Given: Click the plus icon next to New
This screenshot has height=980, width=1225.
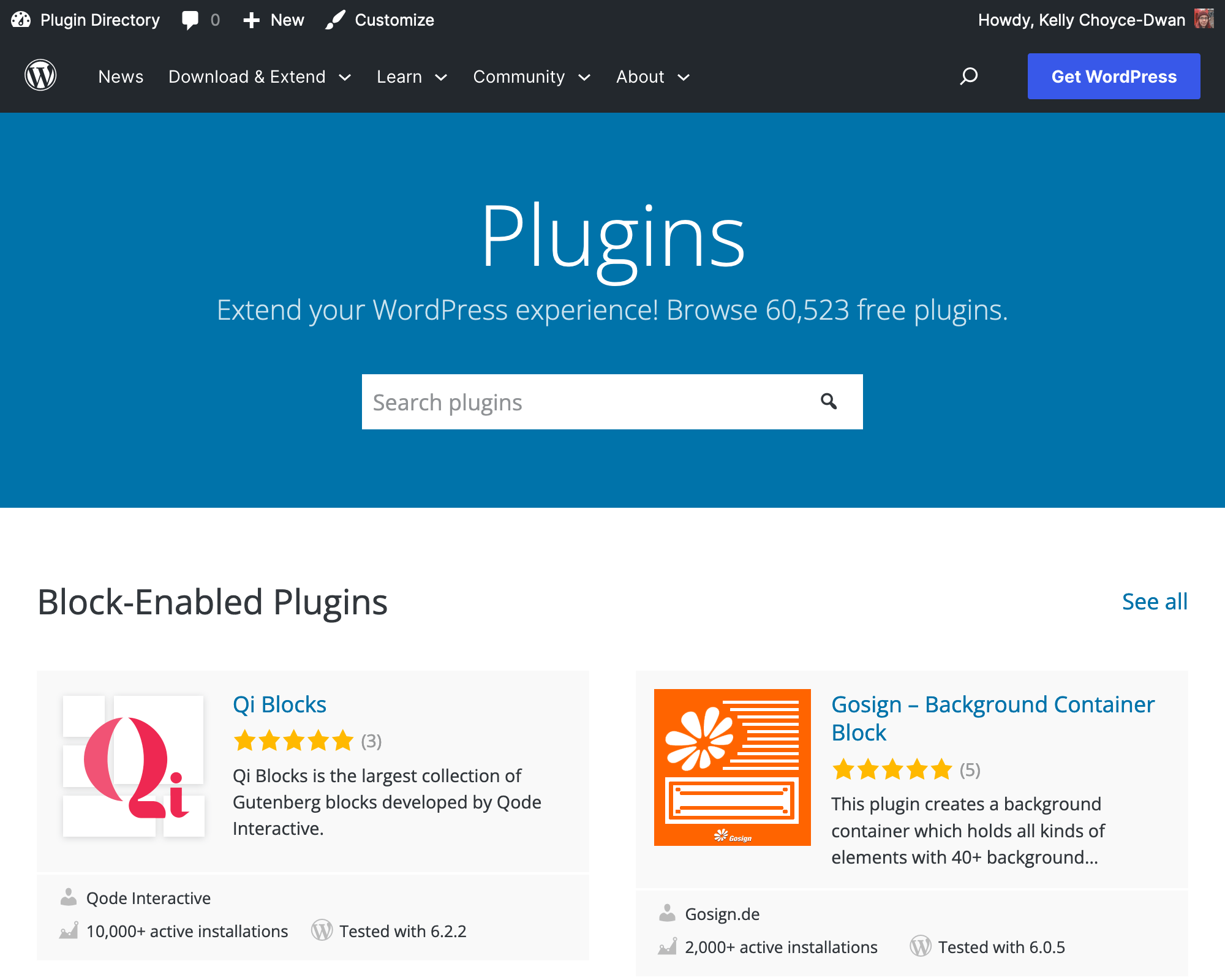Looking at the screenshot, I should coord(251,20).
